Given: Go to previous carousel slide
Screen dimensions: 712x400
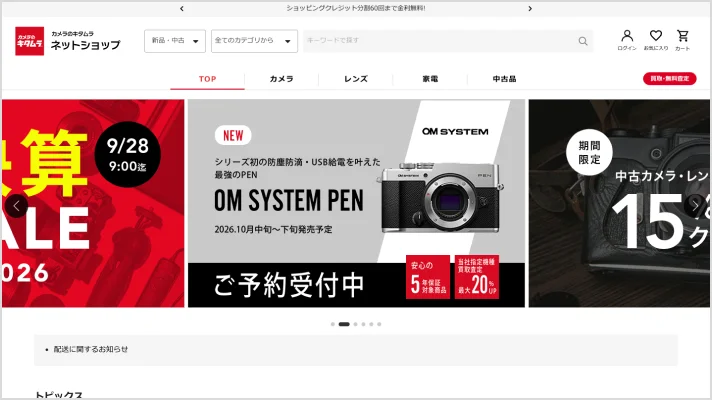Looking at the screenshot, I should click(x=16, y=206).
